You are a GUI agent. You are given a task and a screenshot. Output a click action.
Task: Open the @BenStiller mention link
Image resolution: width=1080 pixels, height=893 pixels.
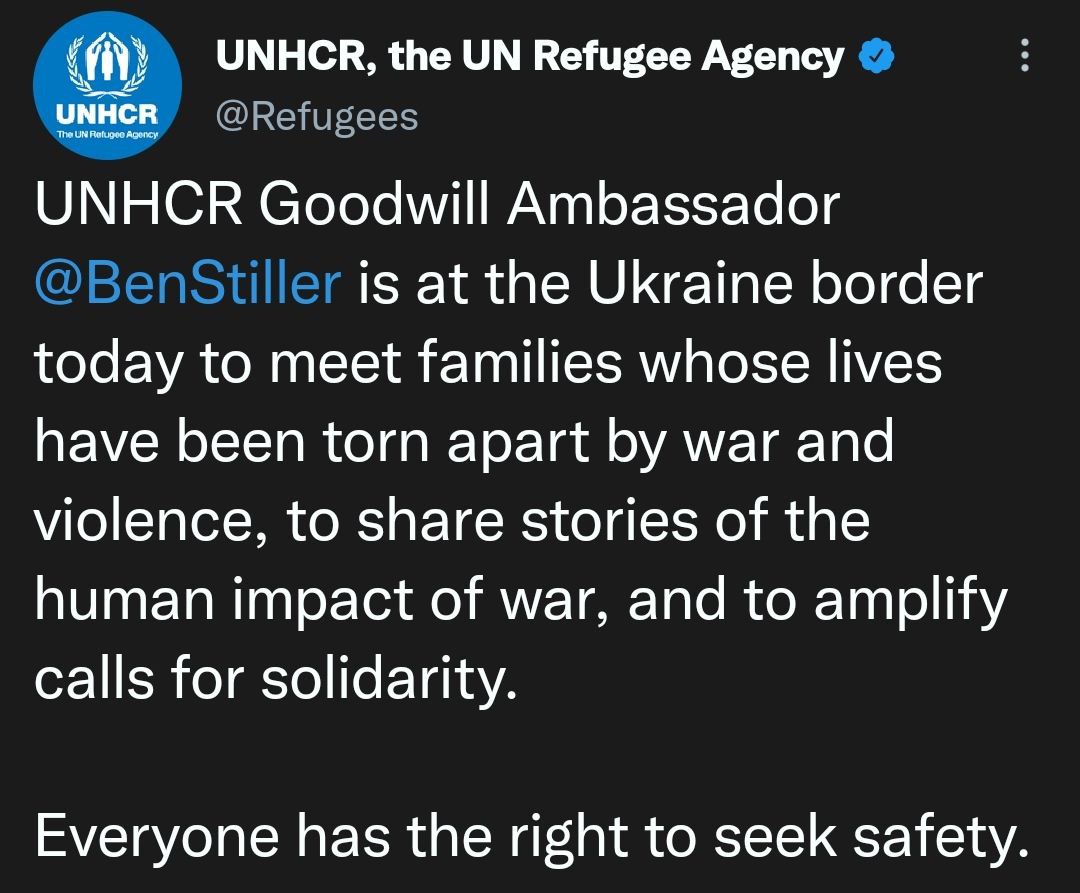click(x=187, y=284)
